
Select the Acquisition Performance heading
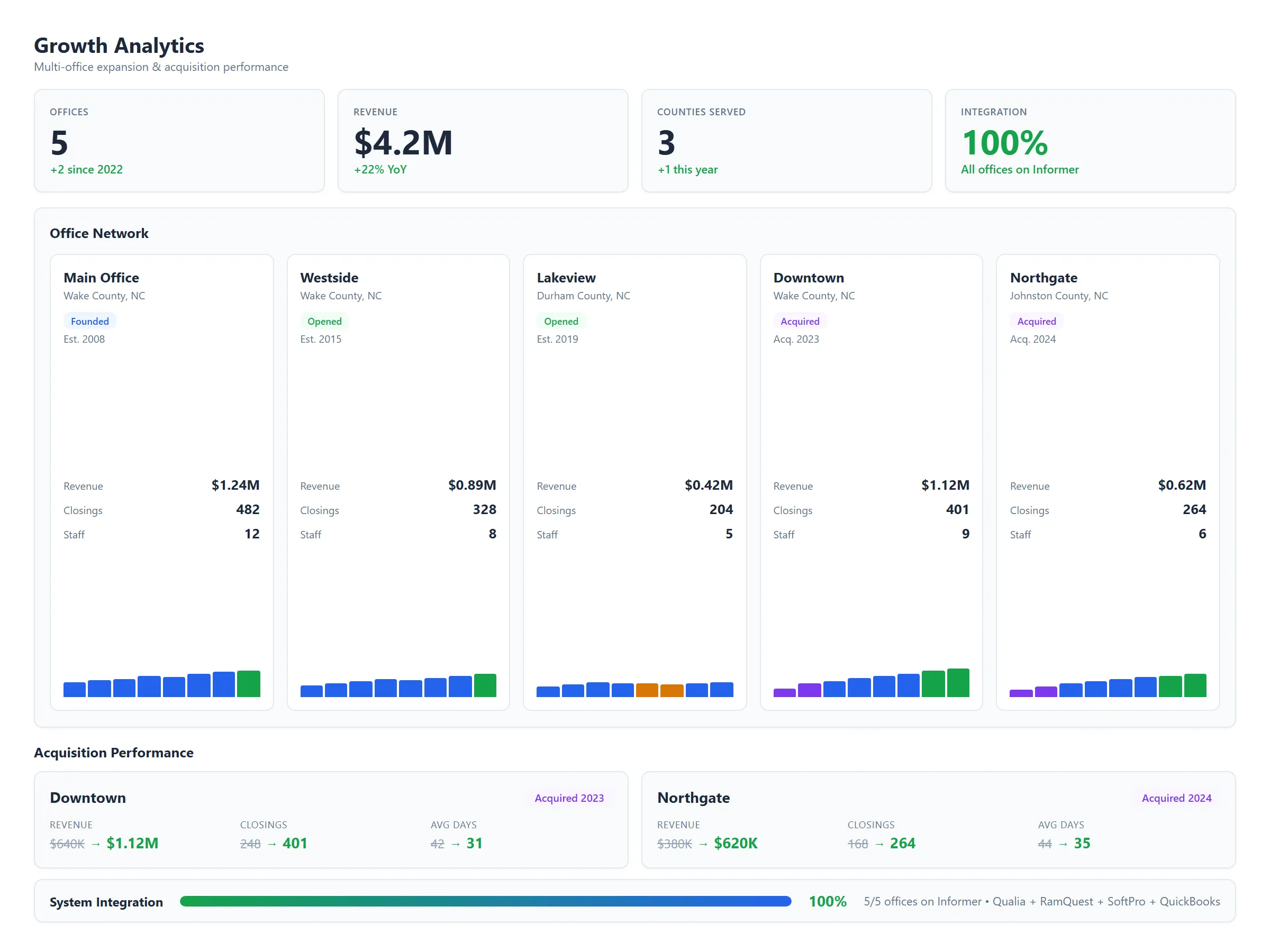click(x=114, y=752)
